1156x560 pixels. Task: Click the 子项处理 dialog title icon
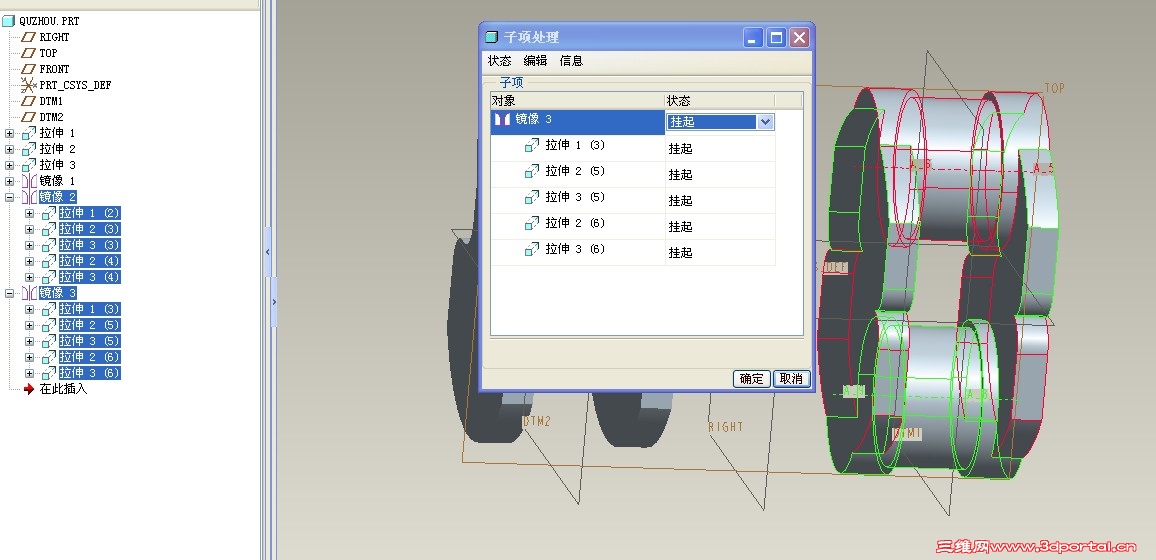pos(492,37)
